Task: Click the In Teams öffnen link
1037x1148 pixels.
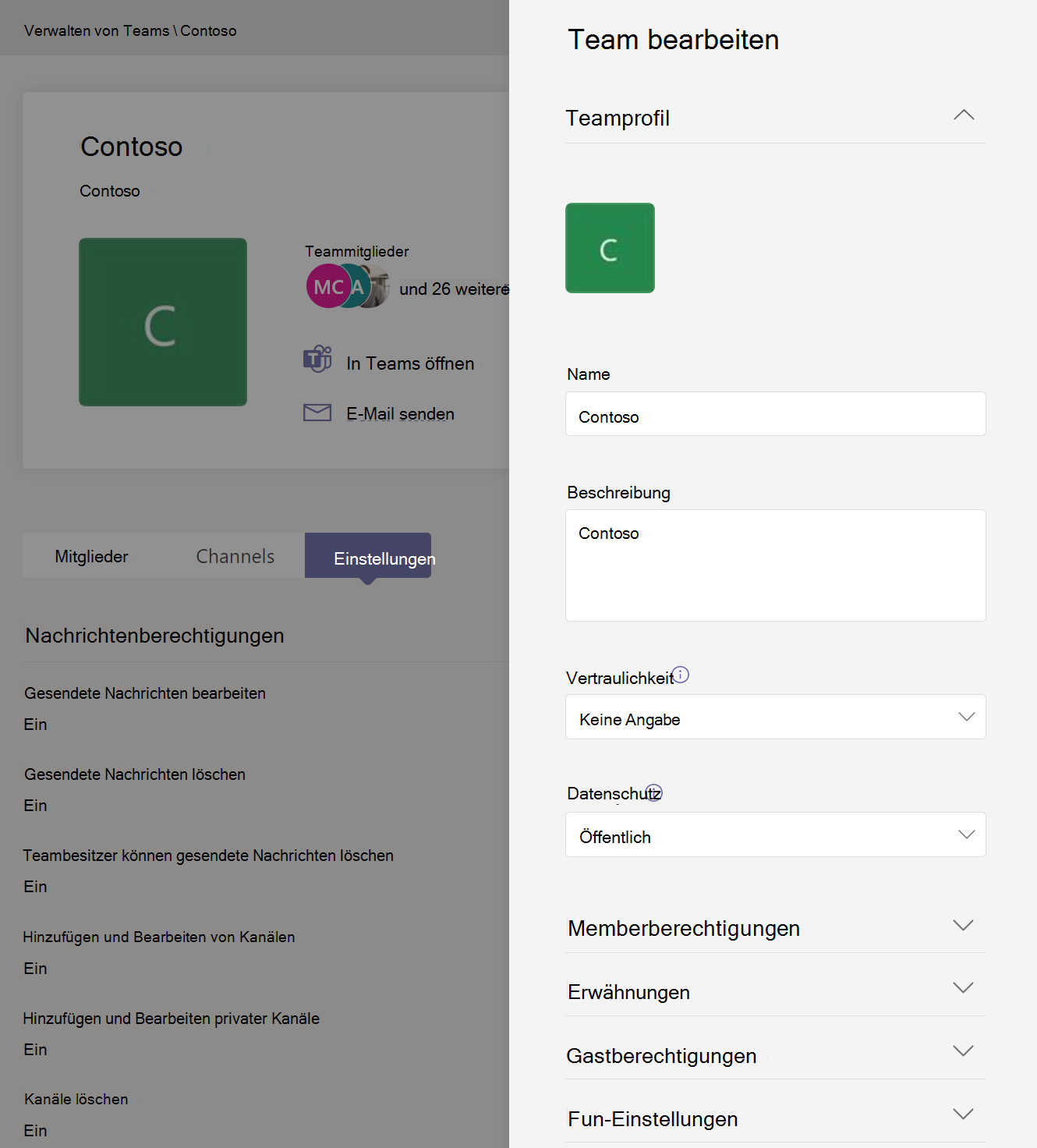Action: coord(410,363)
